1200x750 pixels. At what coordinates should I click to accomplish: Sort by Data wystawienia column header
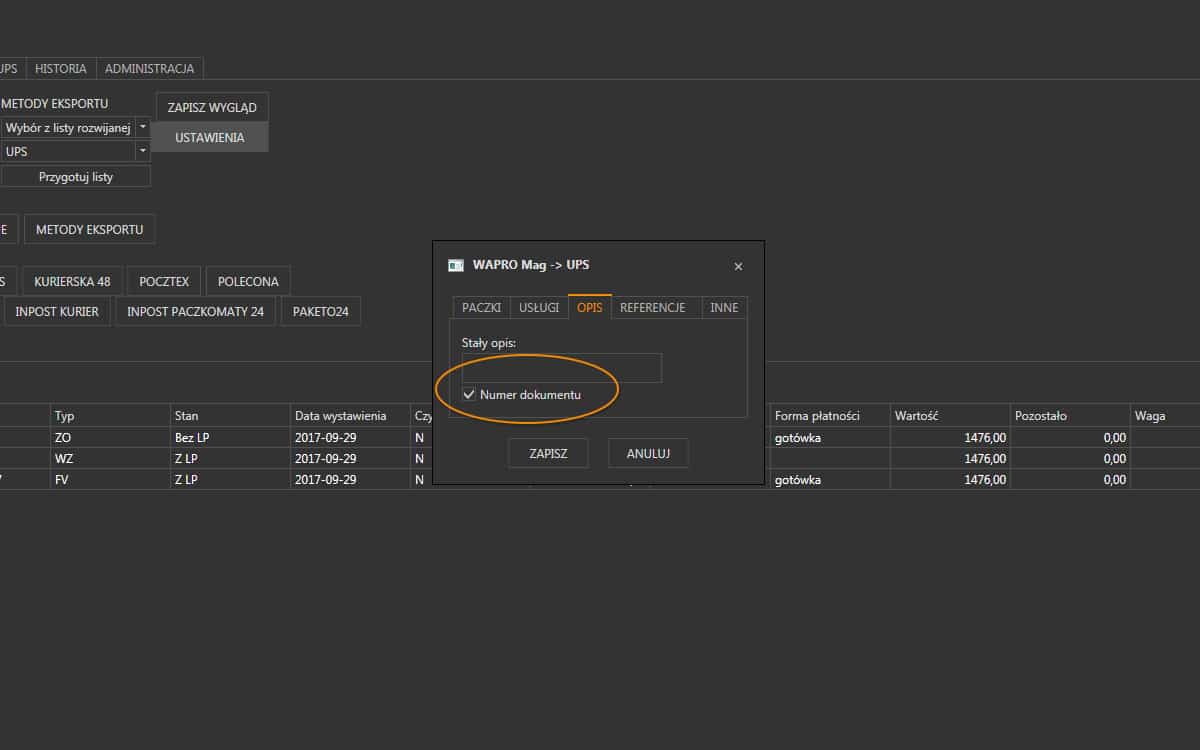pyautogui.click(x=350, y=415)
